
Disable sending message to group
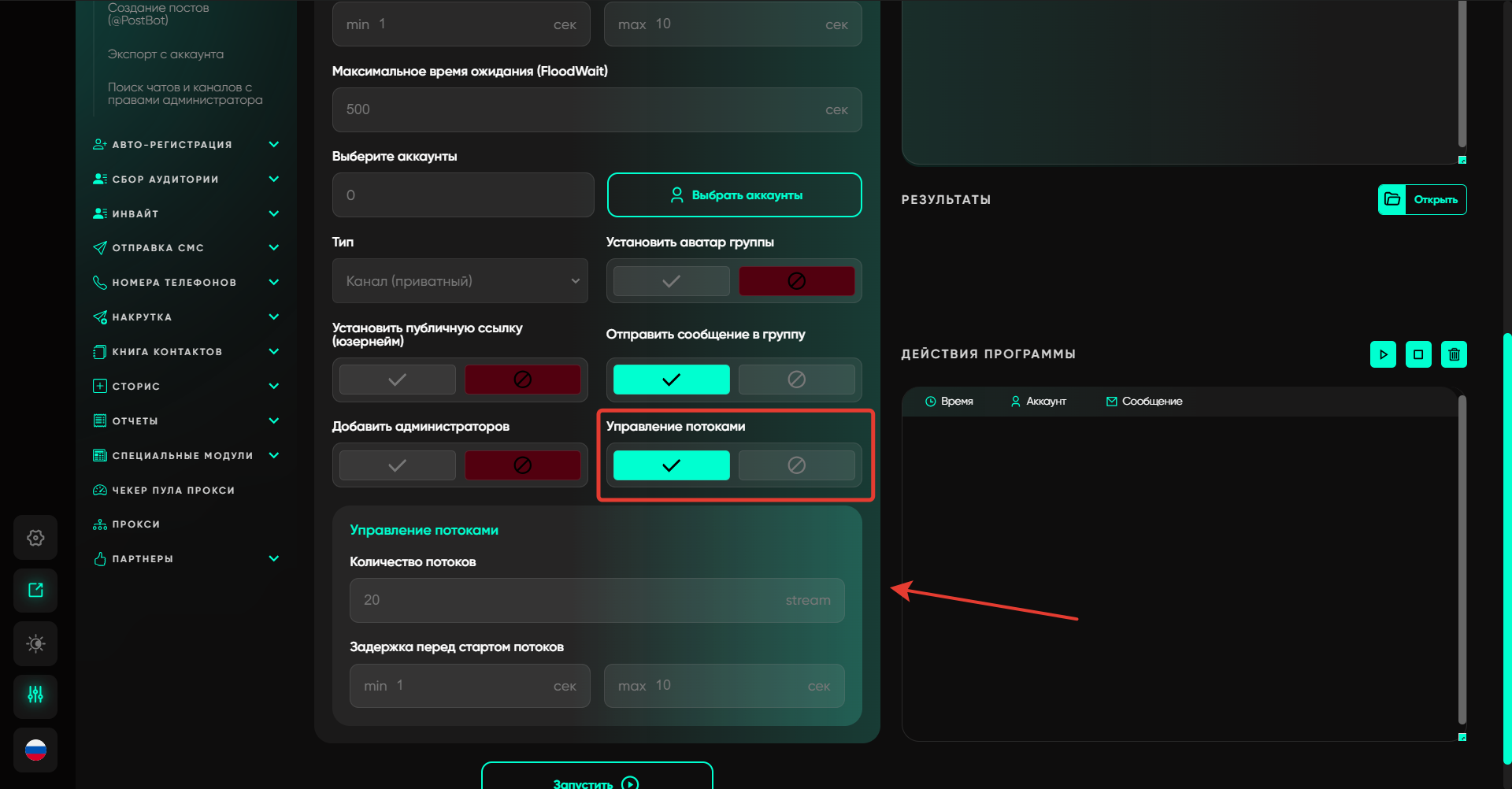tap(796, 380)
